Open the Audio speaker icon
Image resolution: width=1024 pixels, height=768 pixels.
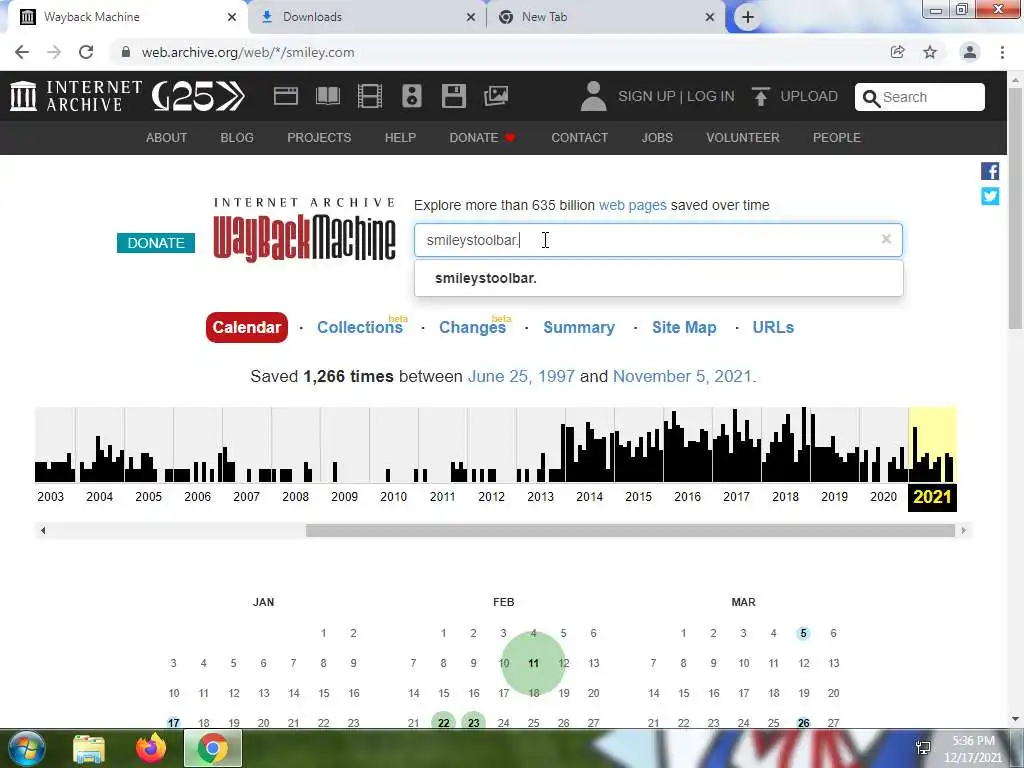pyautogui.click(x=412, y=96)
